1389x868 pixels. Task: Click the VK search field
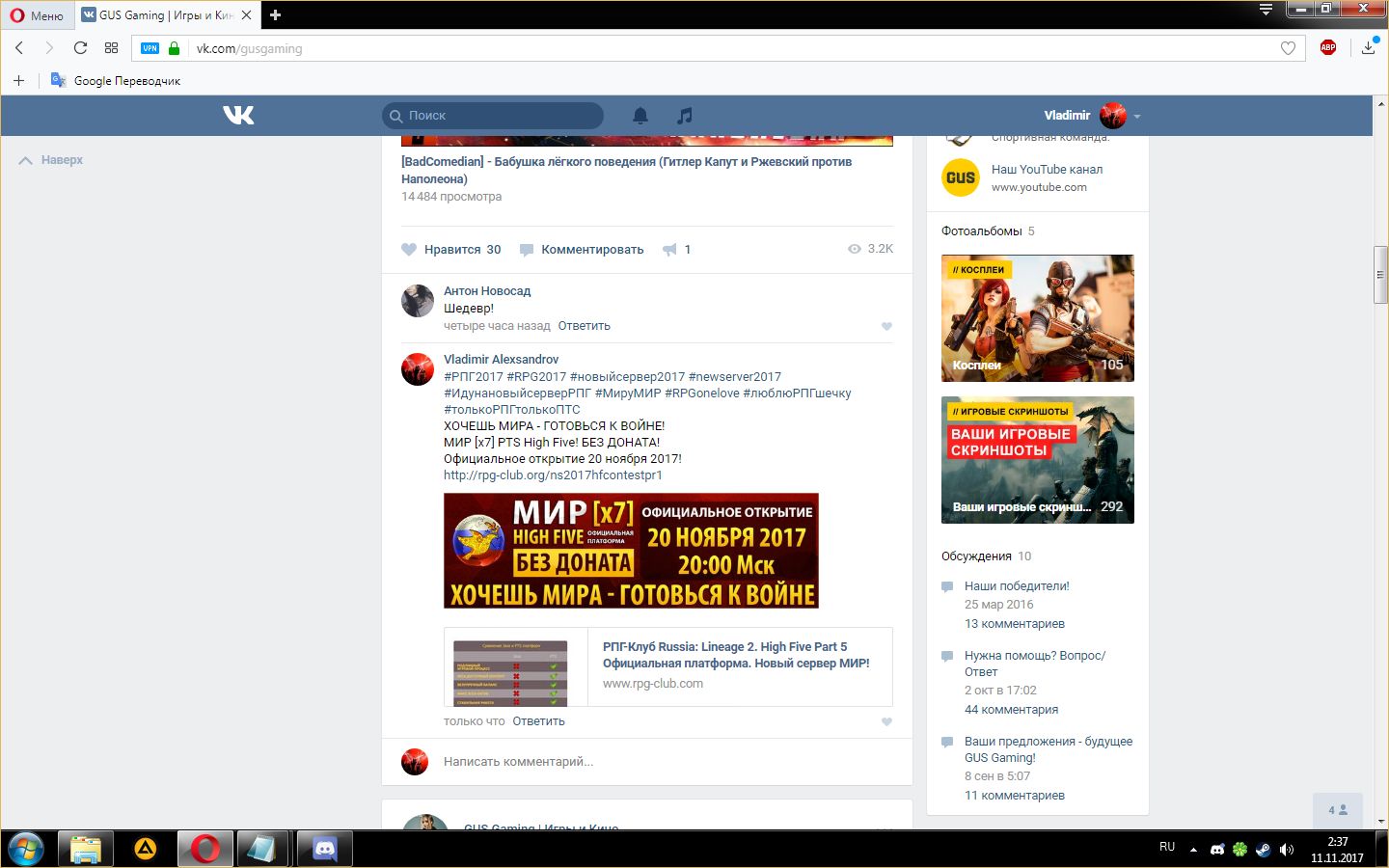point(493,115)
